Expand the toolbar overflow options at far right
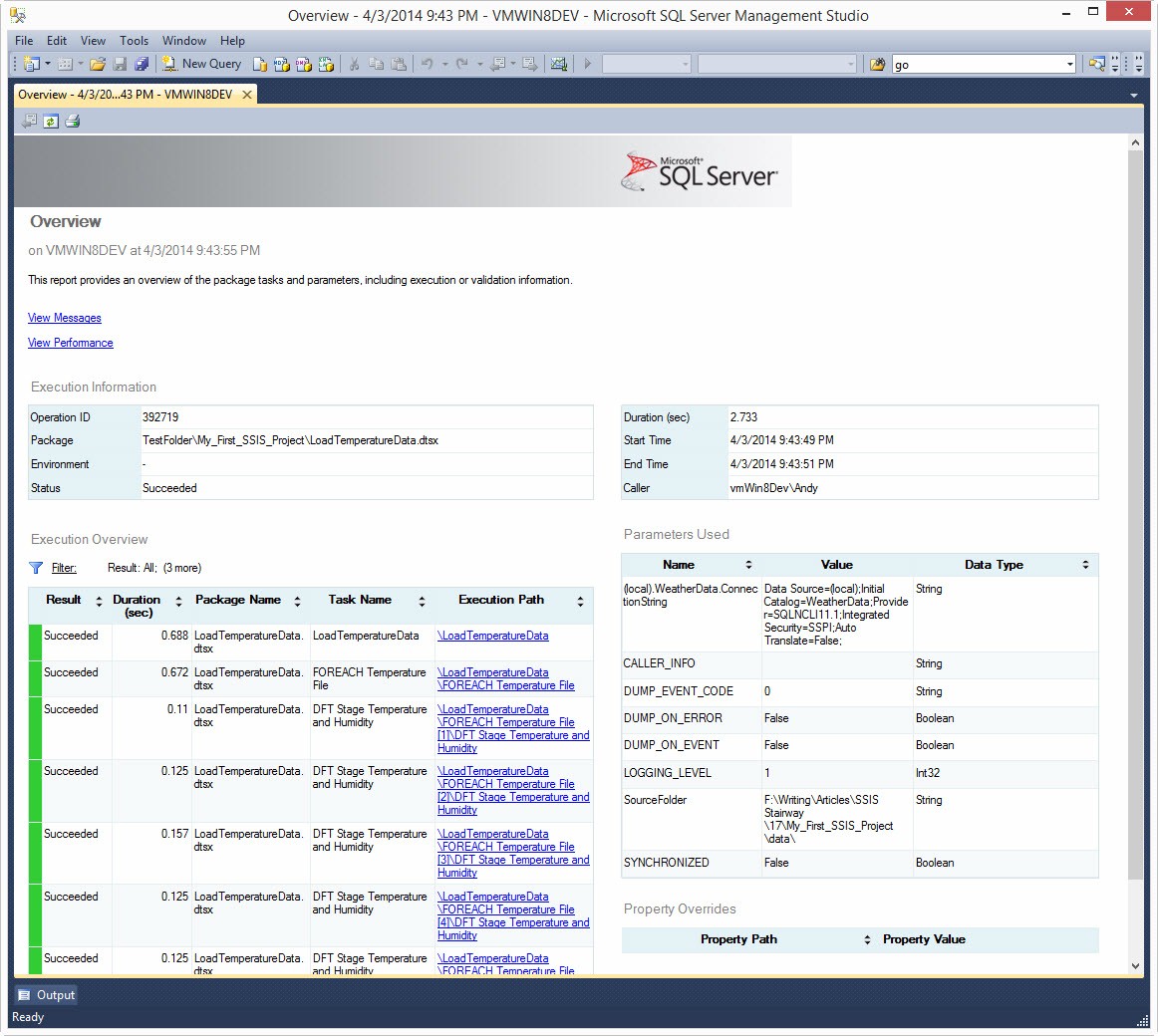 [1138, 64]
